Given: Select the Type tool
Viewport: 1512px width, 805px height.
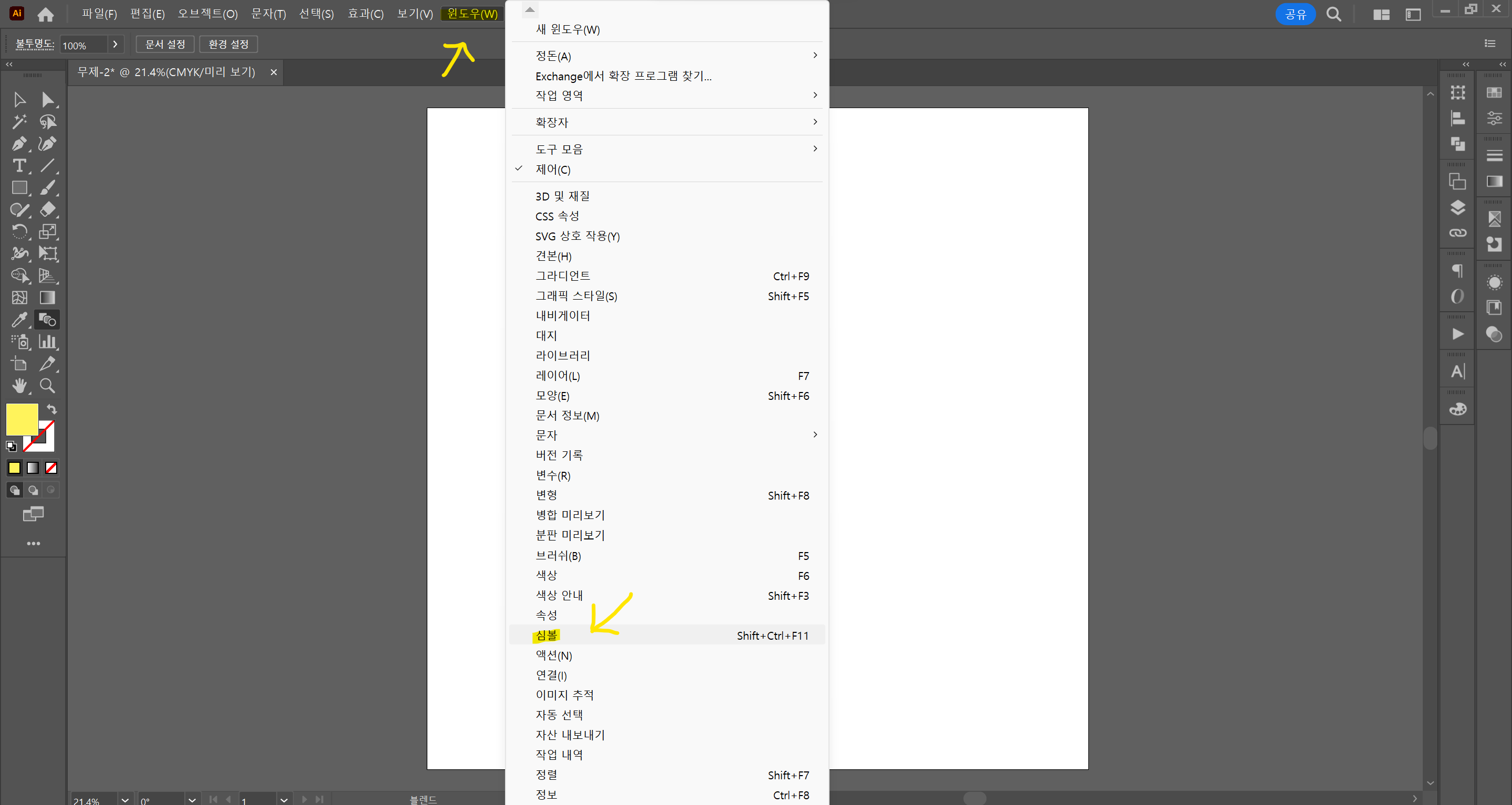Looking at the screenshot, I should (x=19, y=166).
